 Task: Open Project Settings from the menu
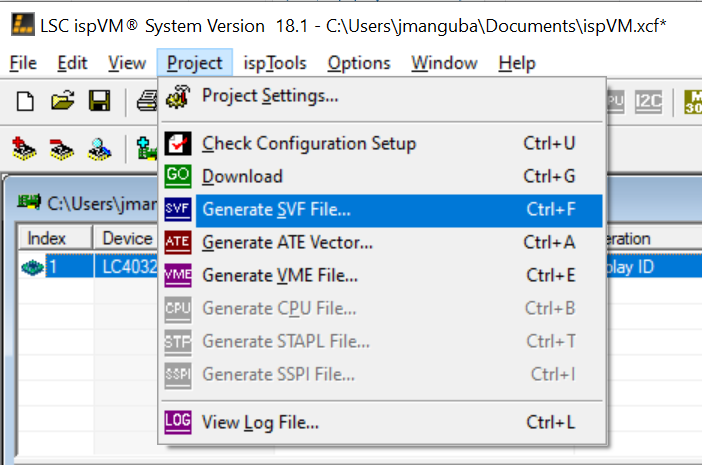coord(269,97)
